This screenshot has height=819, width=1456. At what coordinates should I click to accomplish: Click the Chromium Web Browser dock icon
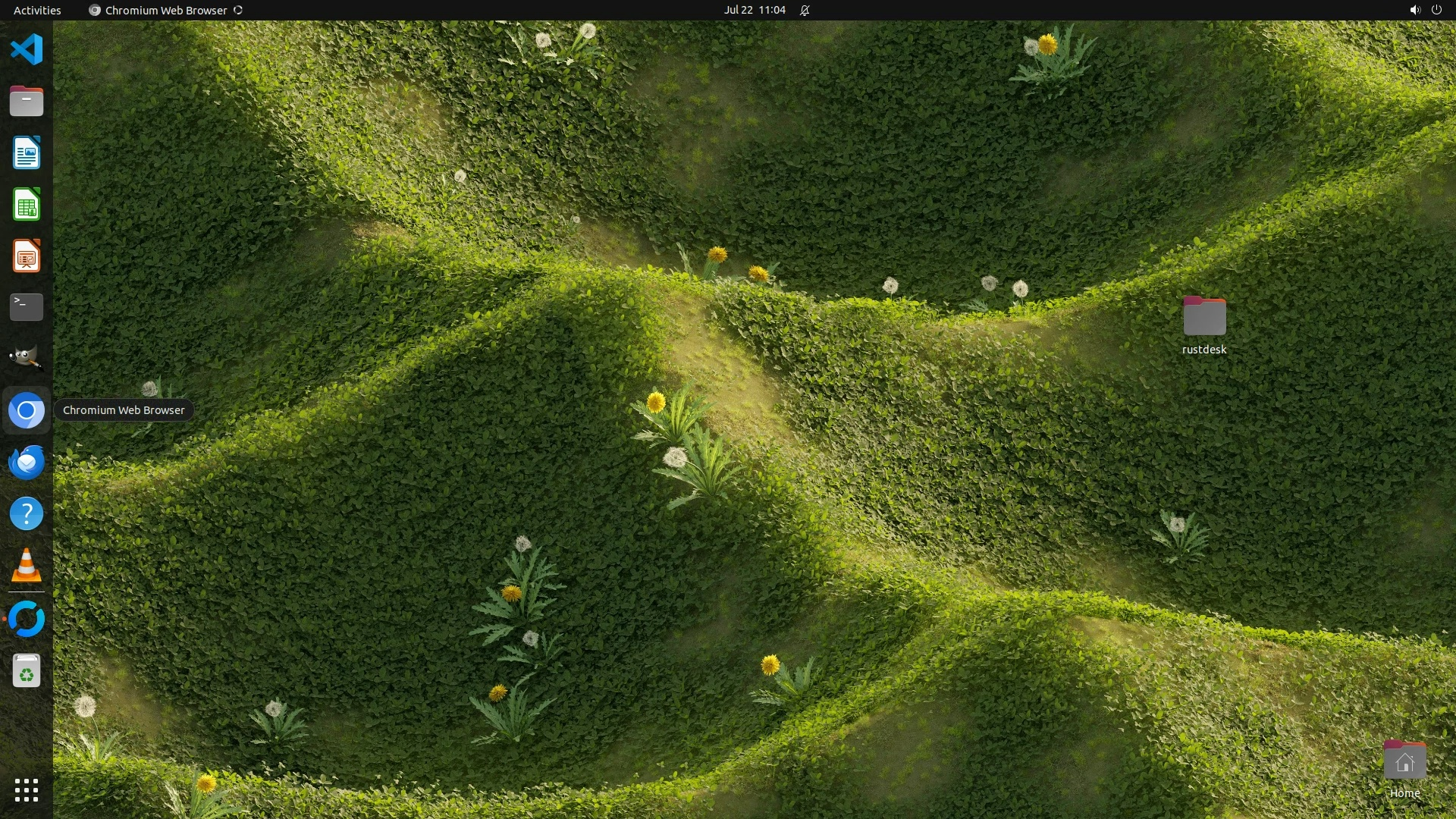pyautogui.click(x=27, y=410)
